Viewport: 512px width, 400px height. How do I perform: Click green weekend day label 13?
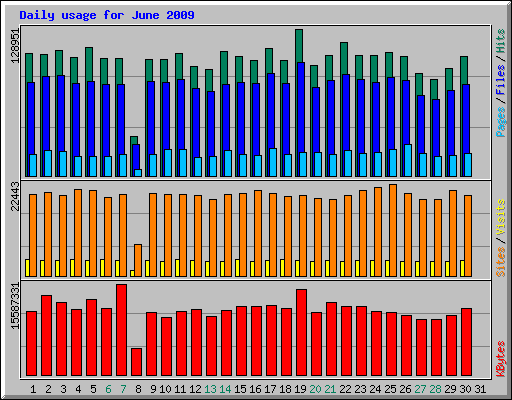pos(210,389)
